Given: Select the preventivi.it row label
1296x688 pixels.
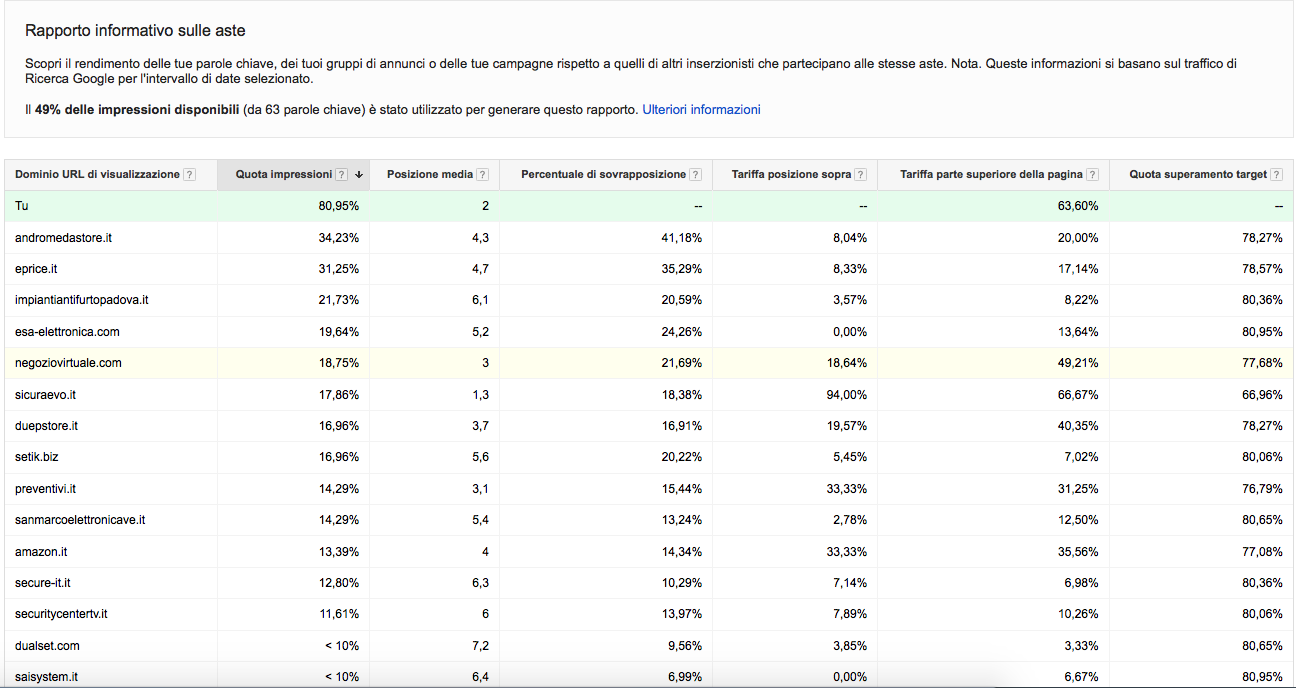Looking at the screenshot, I should tap(45, 489).
